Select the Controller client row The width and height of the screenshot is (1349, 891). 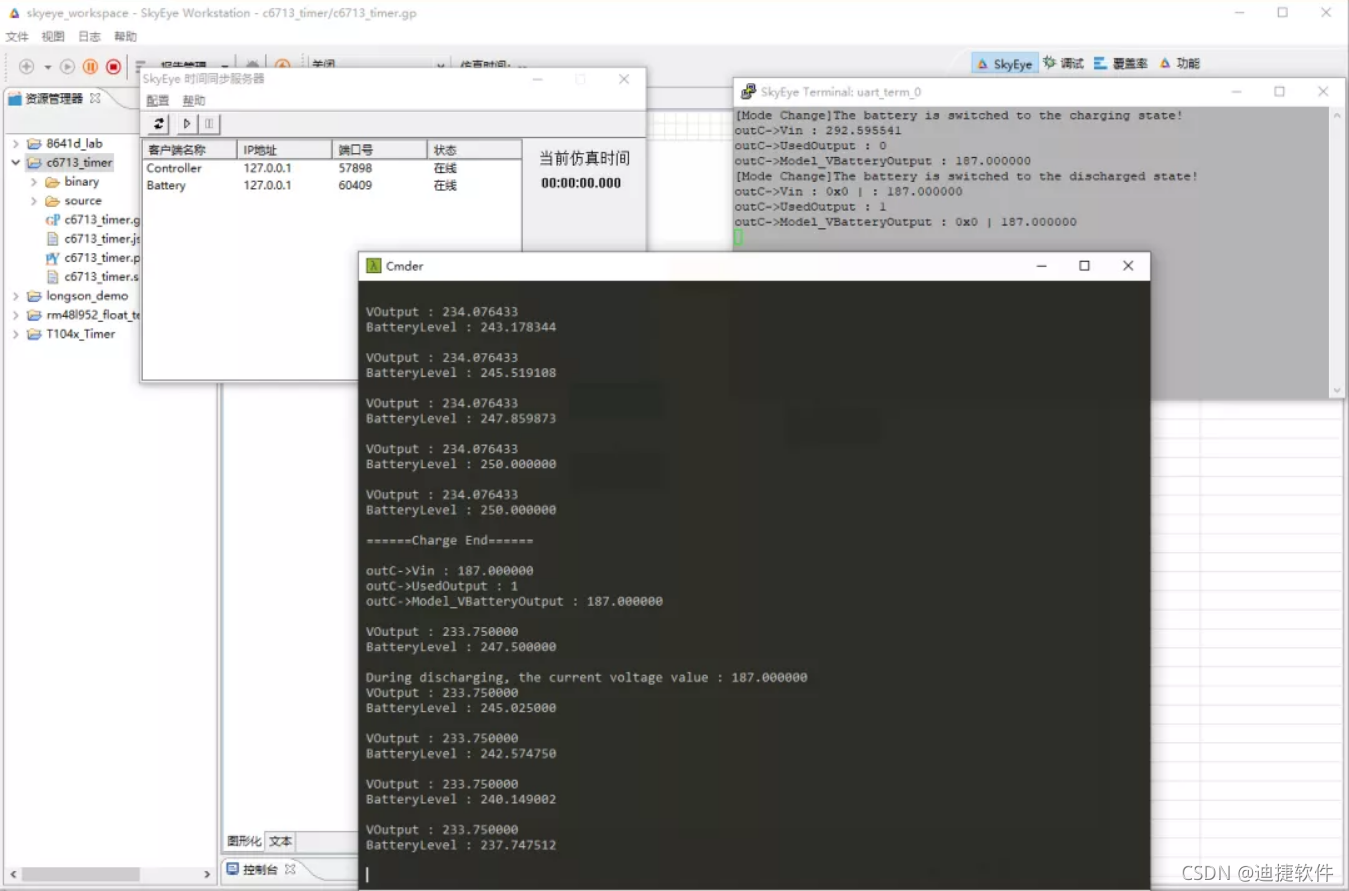(332, 168)
